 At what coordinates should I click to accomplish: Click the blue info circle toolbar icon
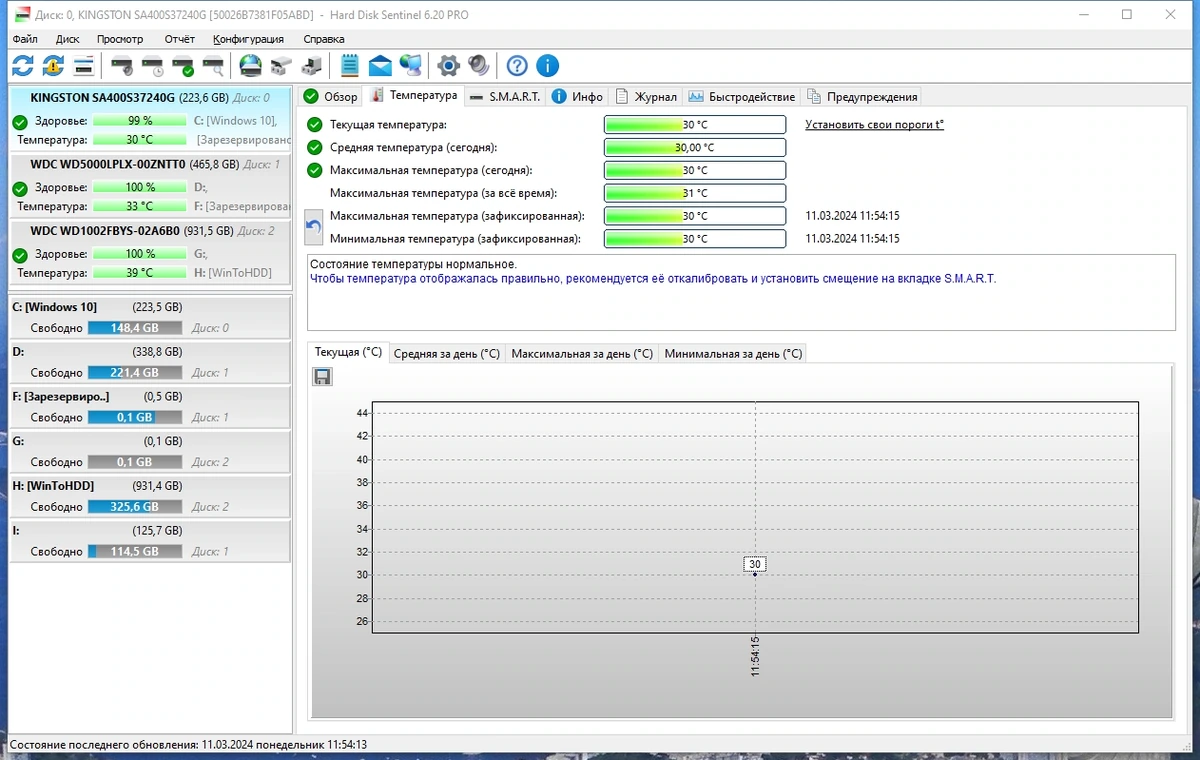[547, 66]
